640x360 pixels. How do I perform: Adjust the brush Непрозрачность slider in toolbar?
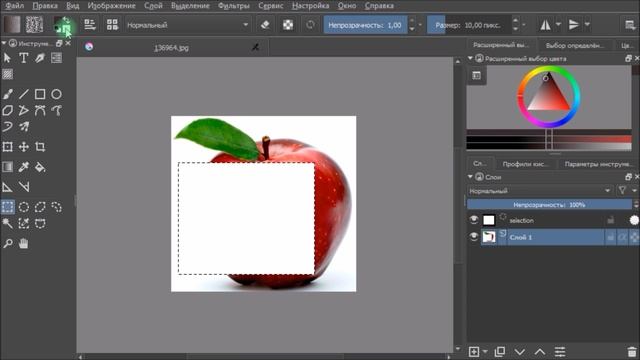(x=365, y=25)
